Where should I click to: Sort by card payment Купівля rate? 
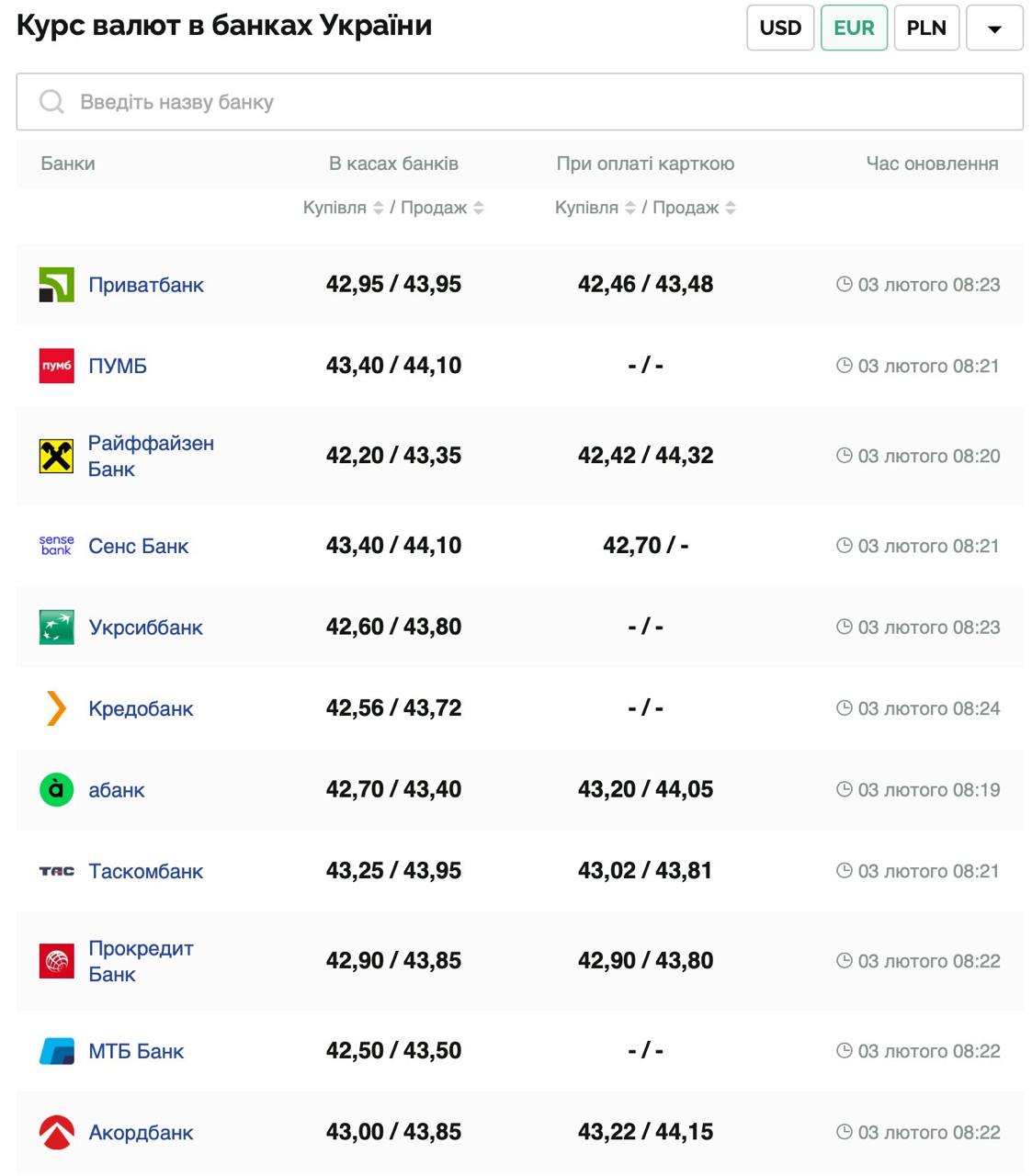tap(629, 209)
